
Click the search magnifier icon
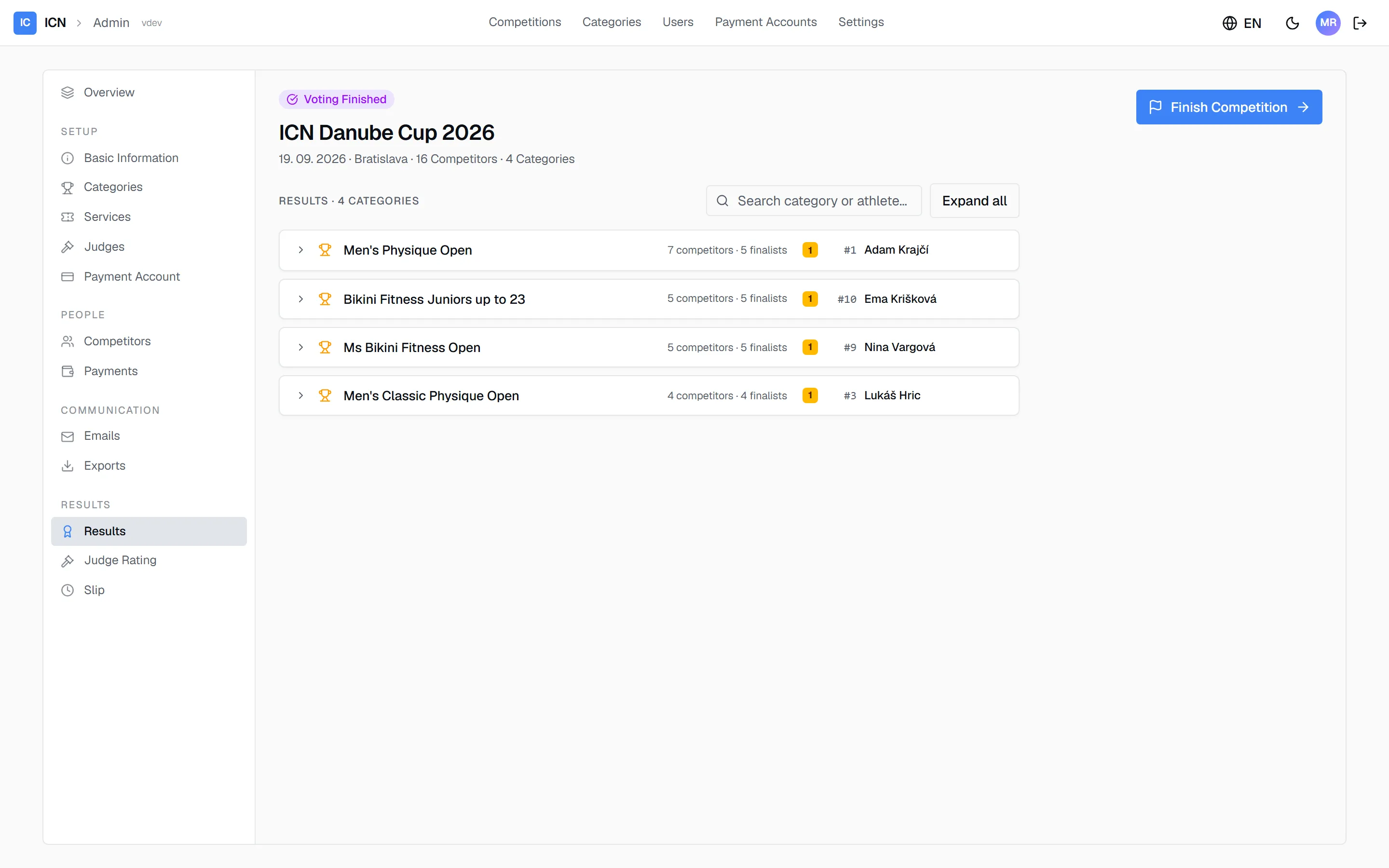[x=722, y=201]
